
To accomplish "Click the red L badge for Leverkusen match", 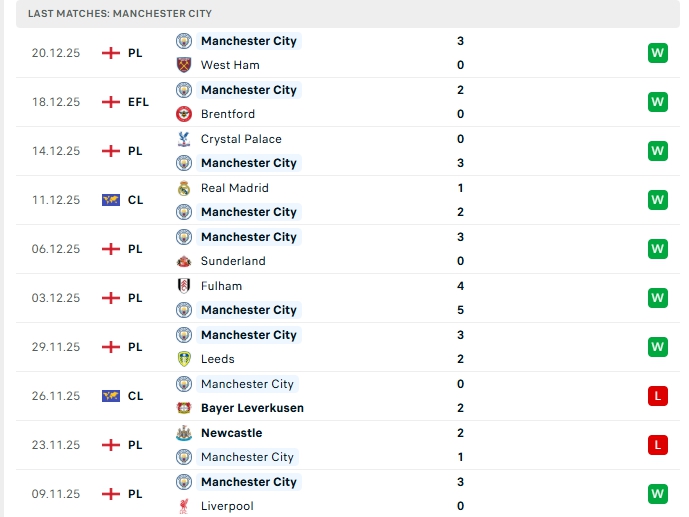I will [657, 396].
